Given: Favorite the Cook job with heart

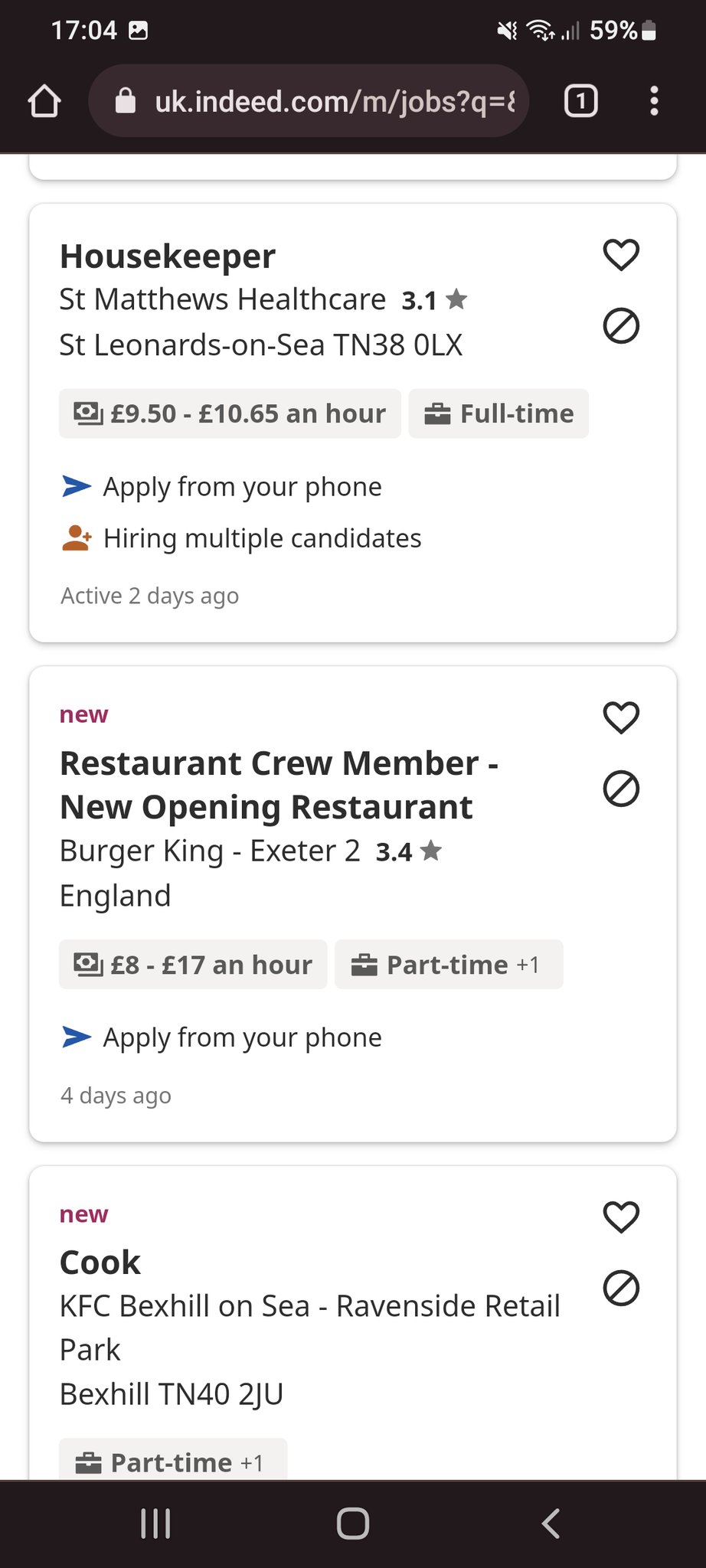Looking at the screenshot, I should point(621,1217).
